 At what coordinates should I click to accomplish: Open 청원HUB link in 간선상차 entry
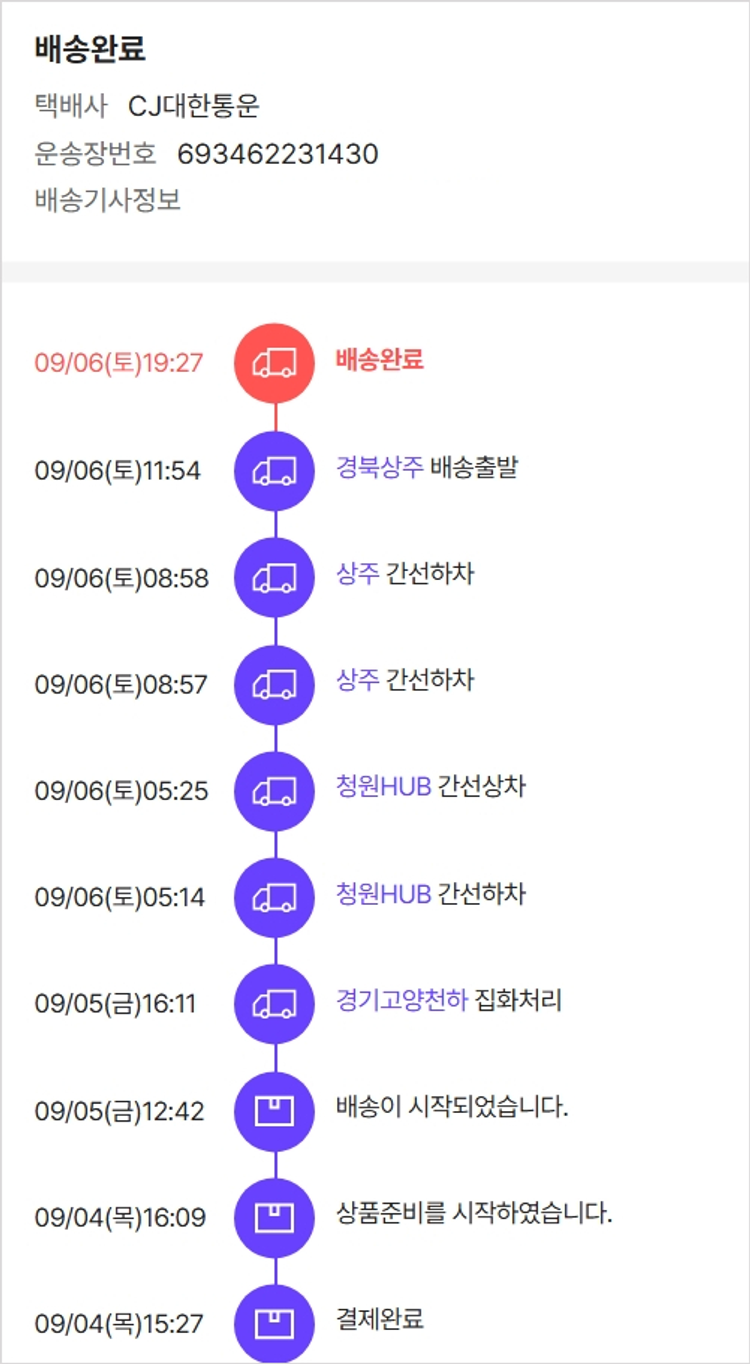pos(384,787)
